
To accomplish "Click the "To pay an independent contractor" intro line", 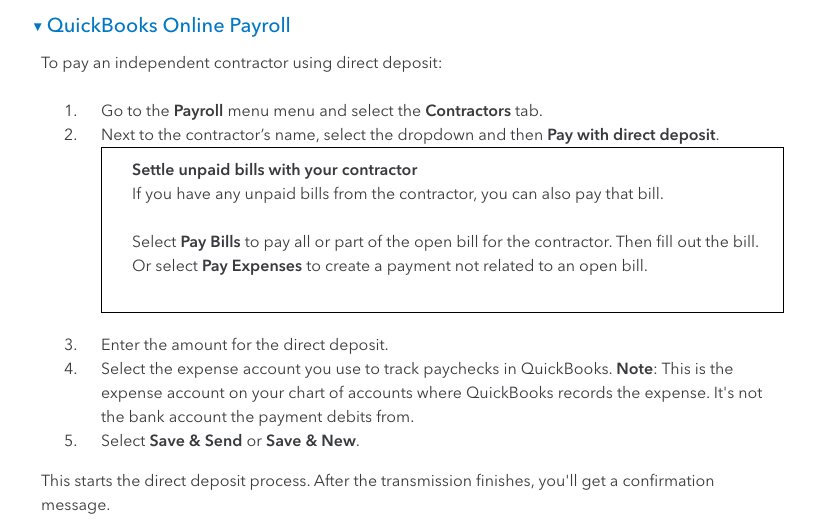I will (x=241, y=63).
